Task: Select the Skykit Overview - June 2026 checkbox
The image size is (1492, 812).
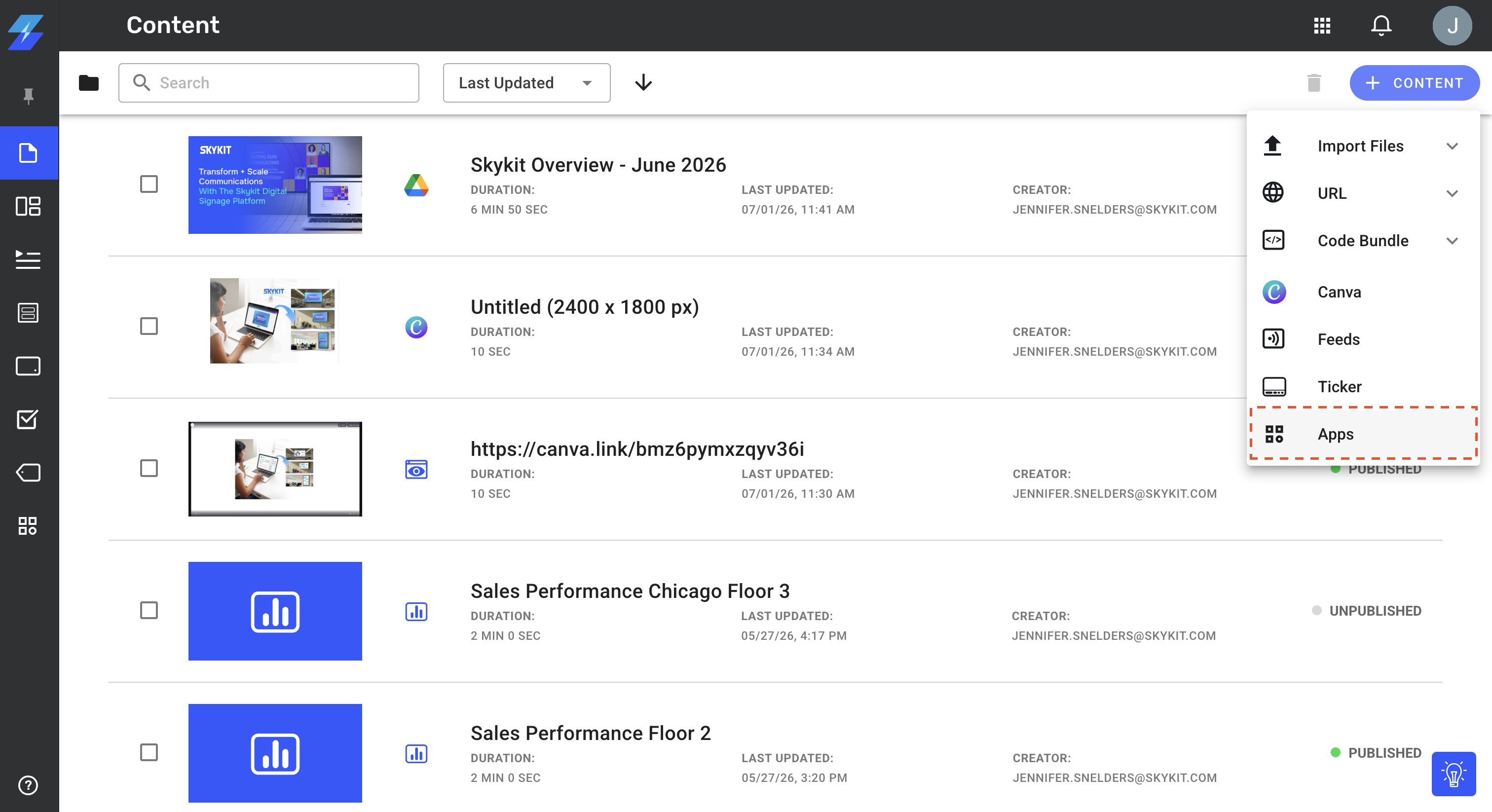Action: point(149,184)
